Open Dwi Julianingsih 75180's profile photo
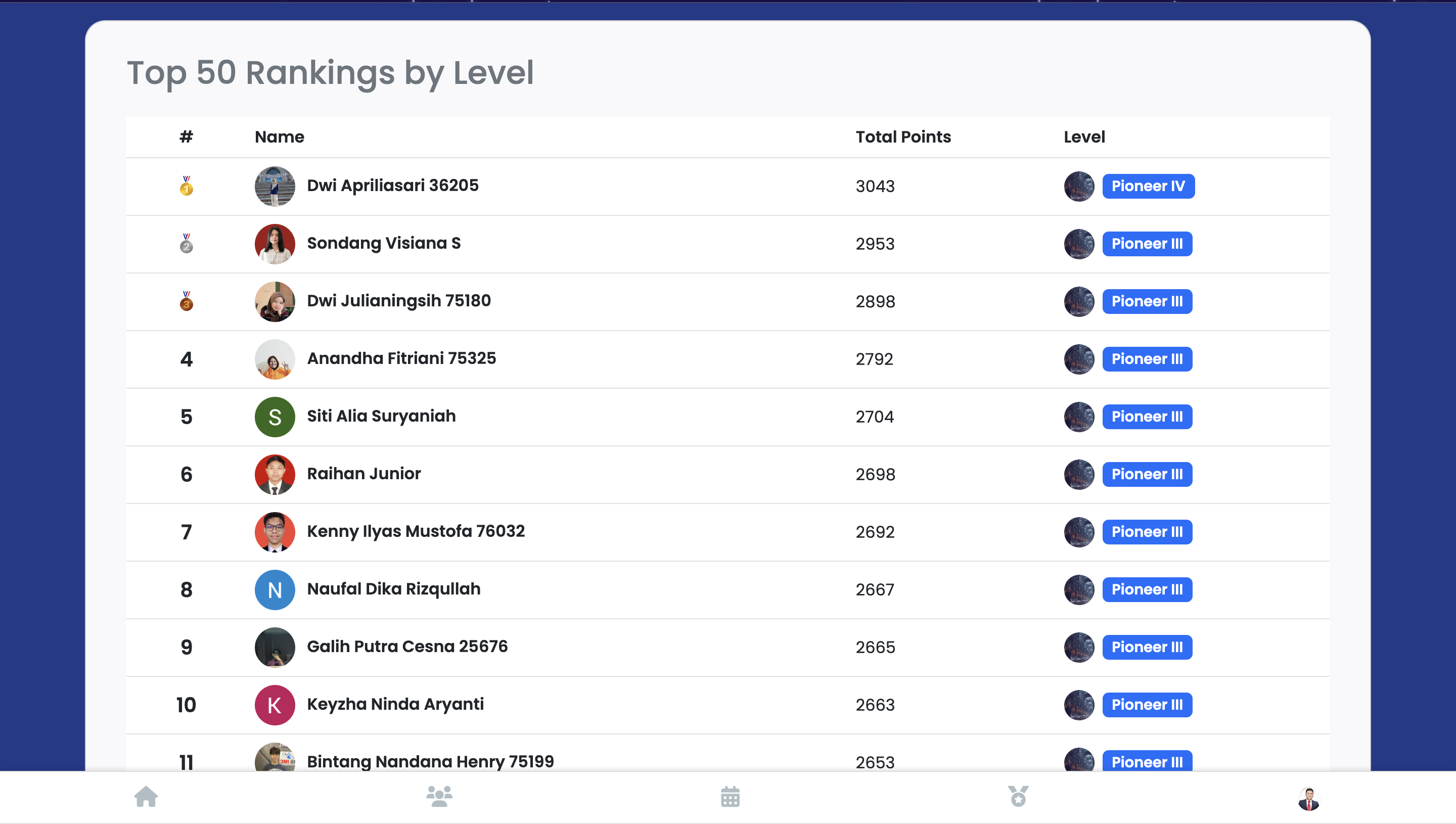 pos(275,302)
